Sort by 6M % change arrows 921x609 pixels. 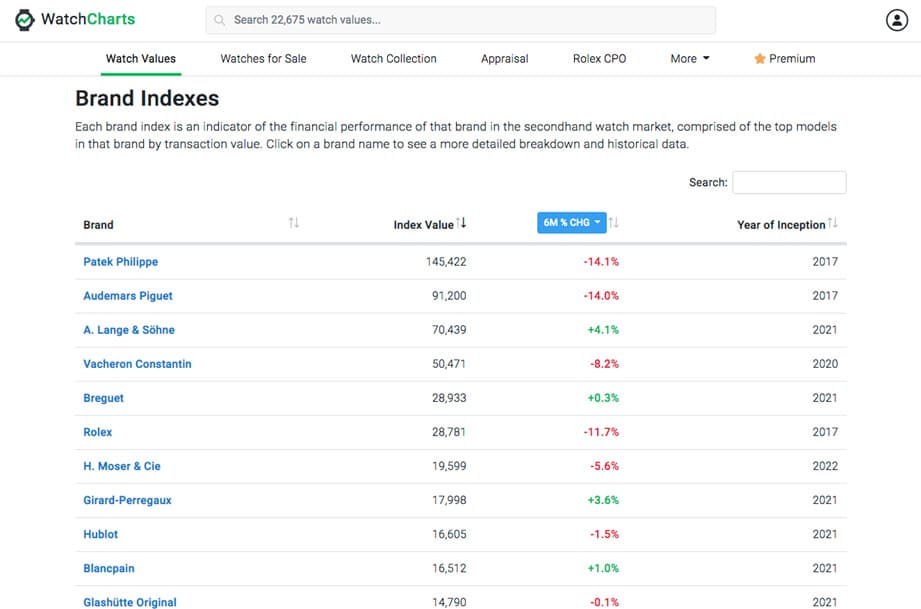pyautogui.click(x=614, y=223)
